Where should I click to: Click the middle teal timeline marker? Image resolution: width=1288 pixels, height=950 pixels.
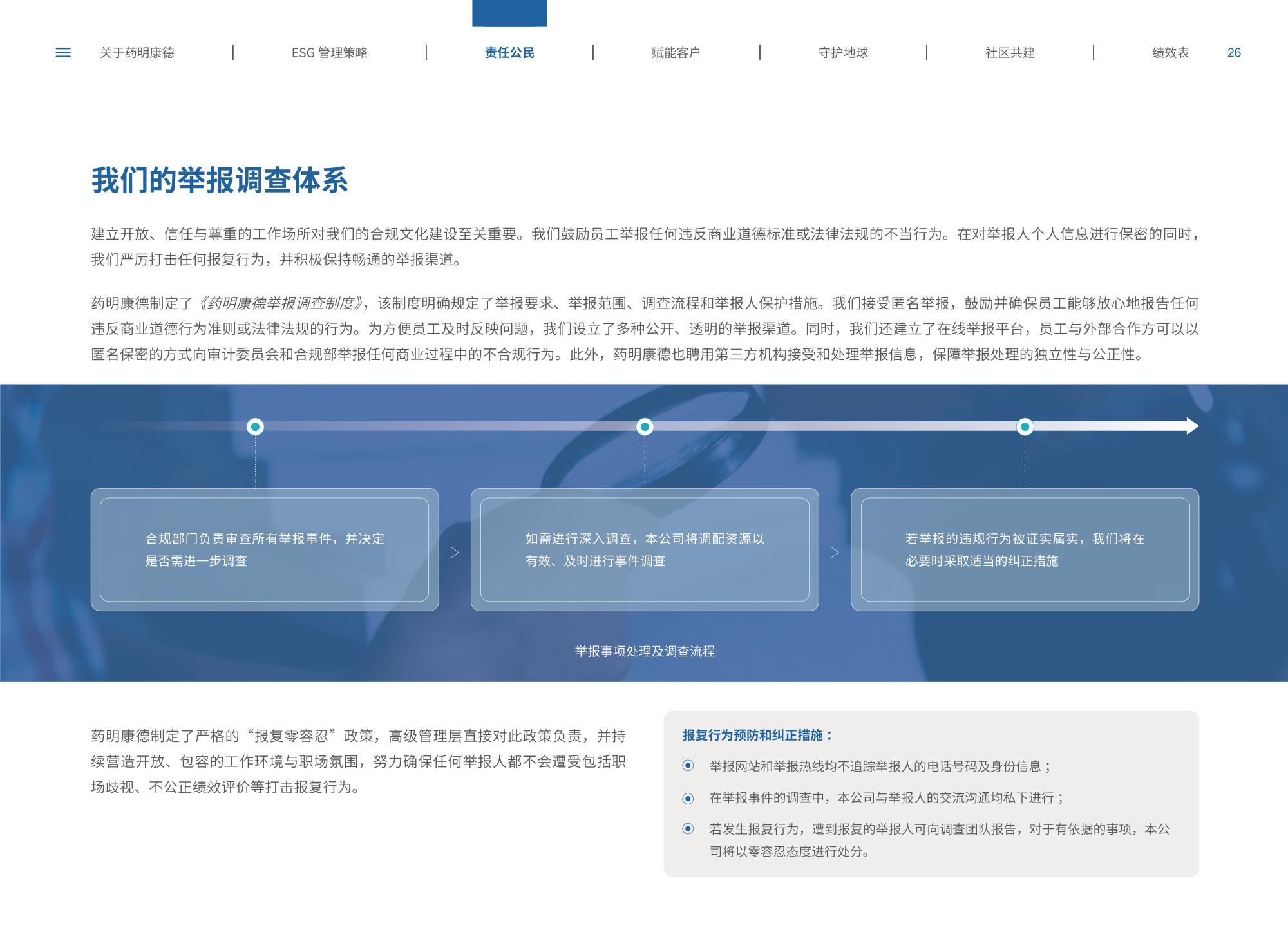(x=645, y=426)
